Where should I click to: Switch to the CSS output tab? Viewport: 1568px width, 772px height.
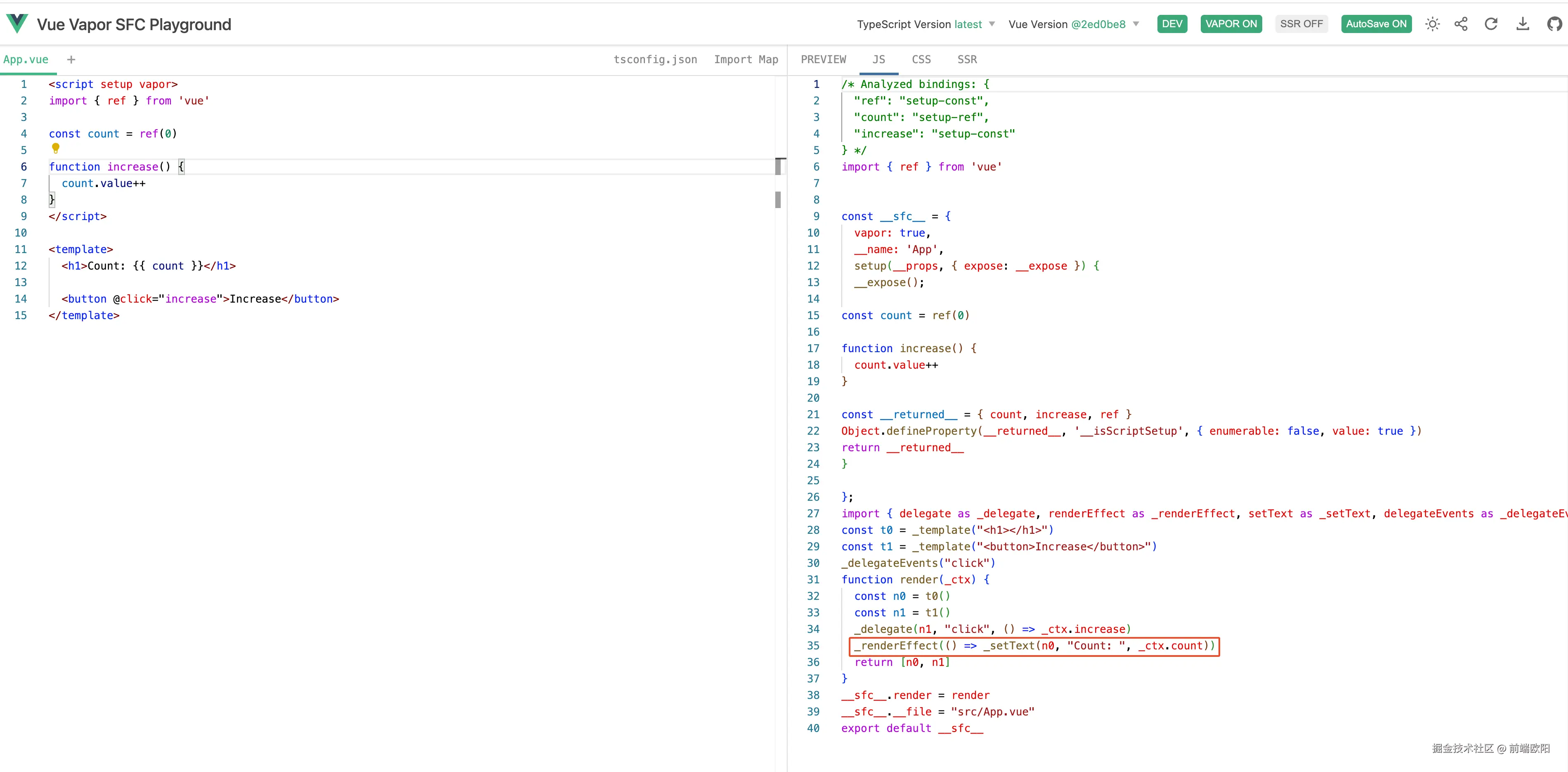[x=921, y=60]
